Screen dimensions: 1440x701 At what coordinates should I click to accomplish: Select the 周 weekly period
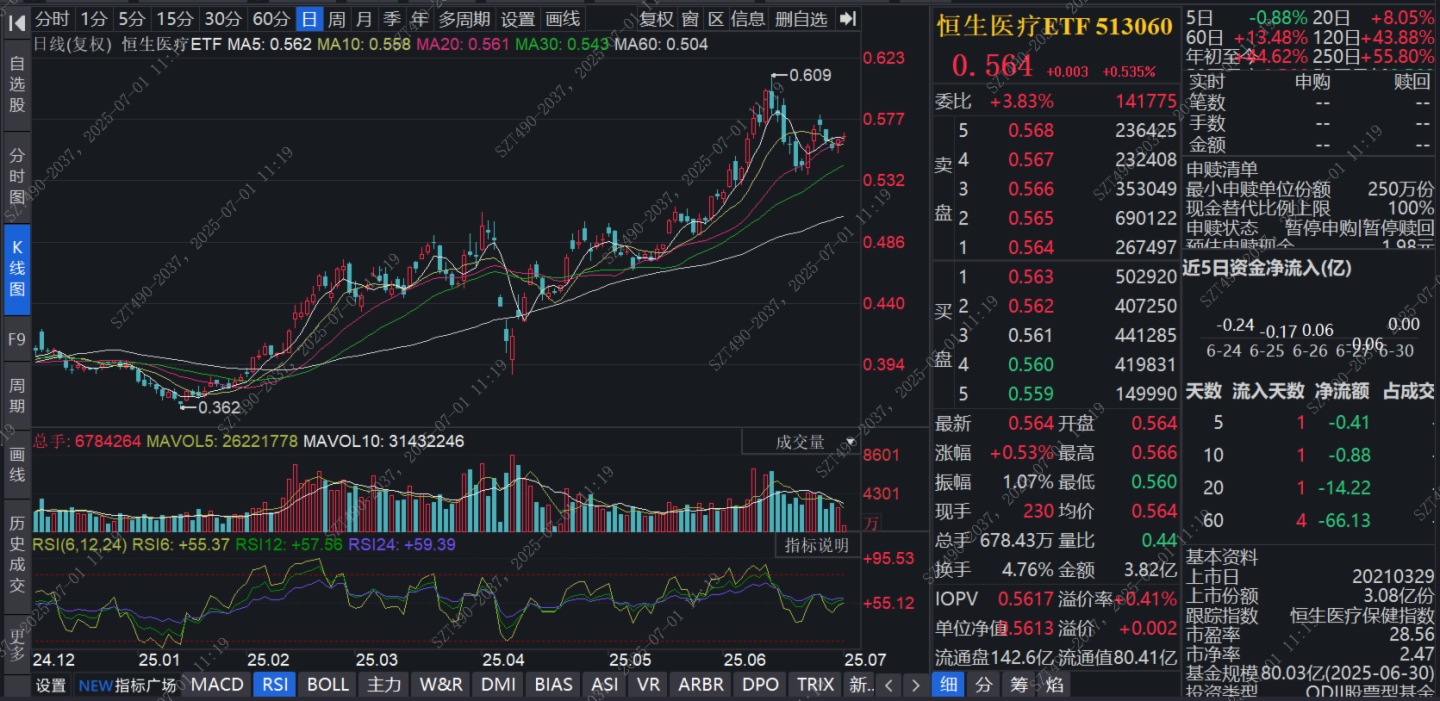[x=337, y=19]
